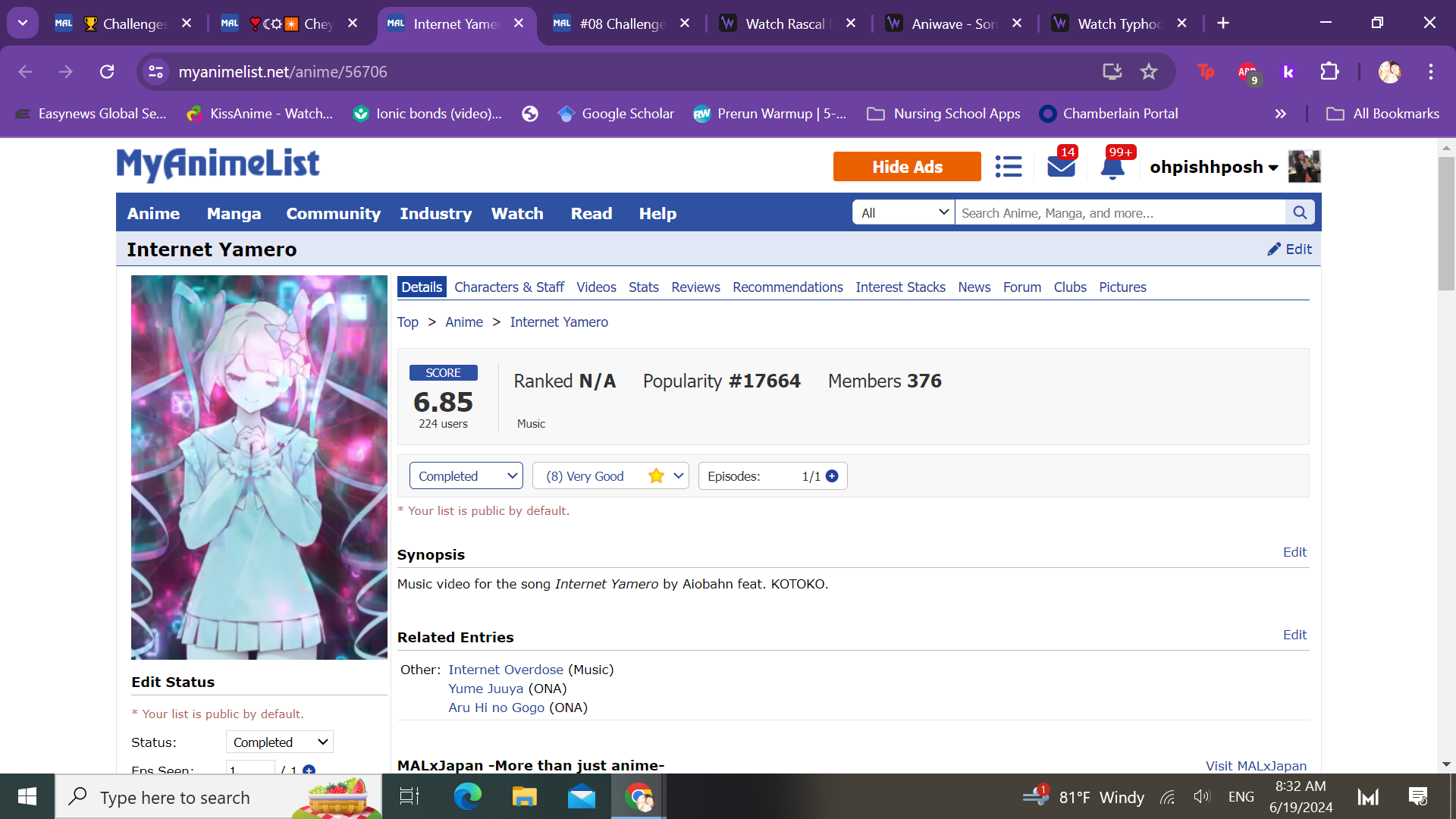Open Microsoft Edge from the taskbar
Viewport: 1456px width, 819px height.
click(x=468, y=796)
